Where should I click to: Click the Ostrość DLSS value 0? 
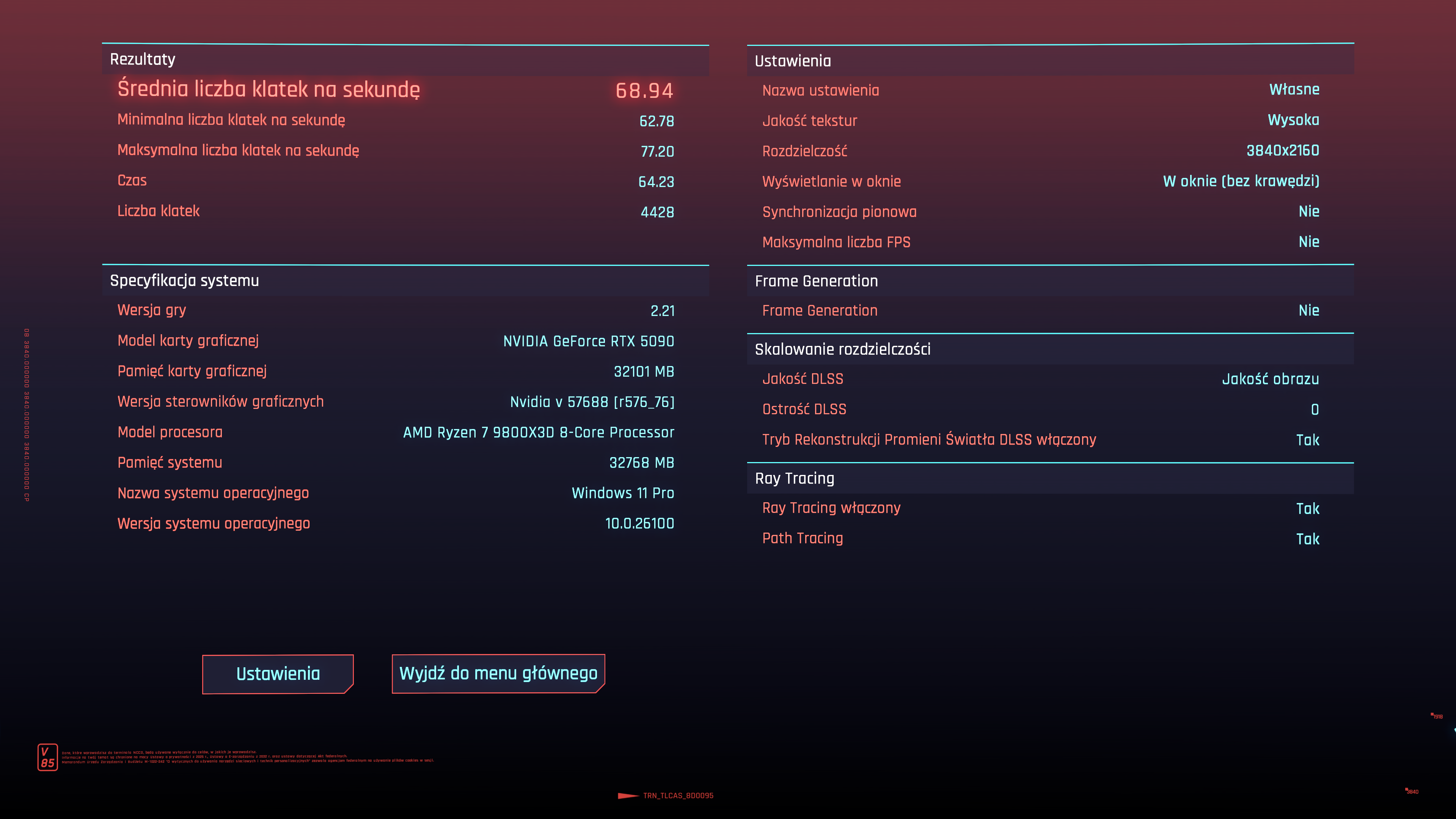point(1315,409)
